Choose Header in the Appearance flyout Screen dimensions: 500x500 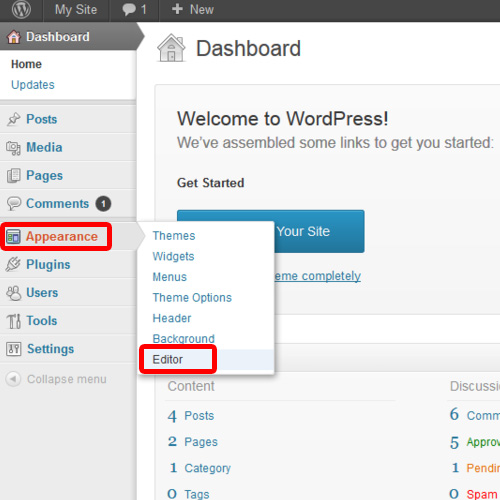click(x=172, y=318)
